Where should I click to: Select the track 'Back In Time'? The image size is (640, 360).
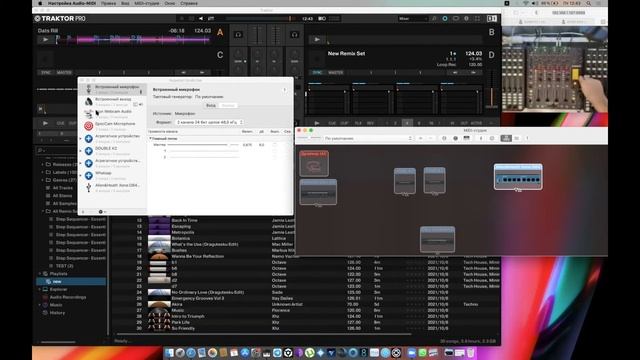click(184, 220)
